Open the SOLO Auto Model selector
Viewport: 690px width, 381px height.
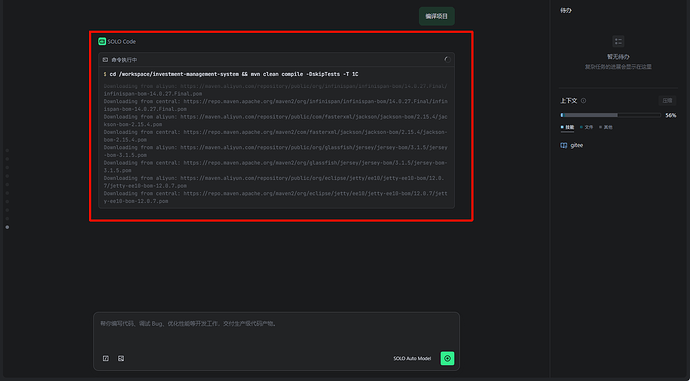click(x=412, y=359)
